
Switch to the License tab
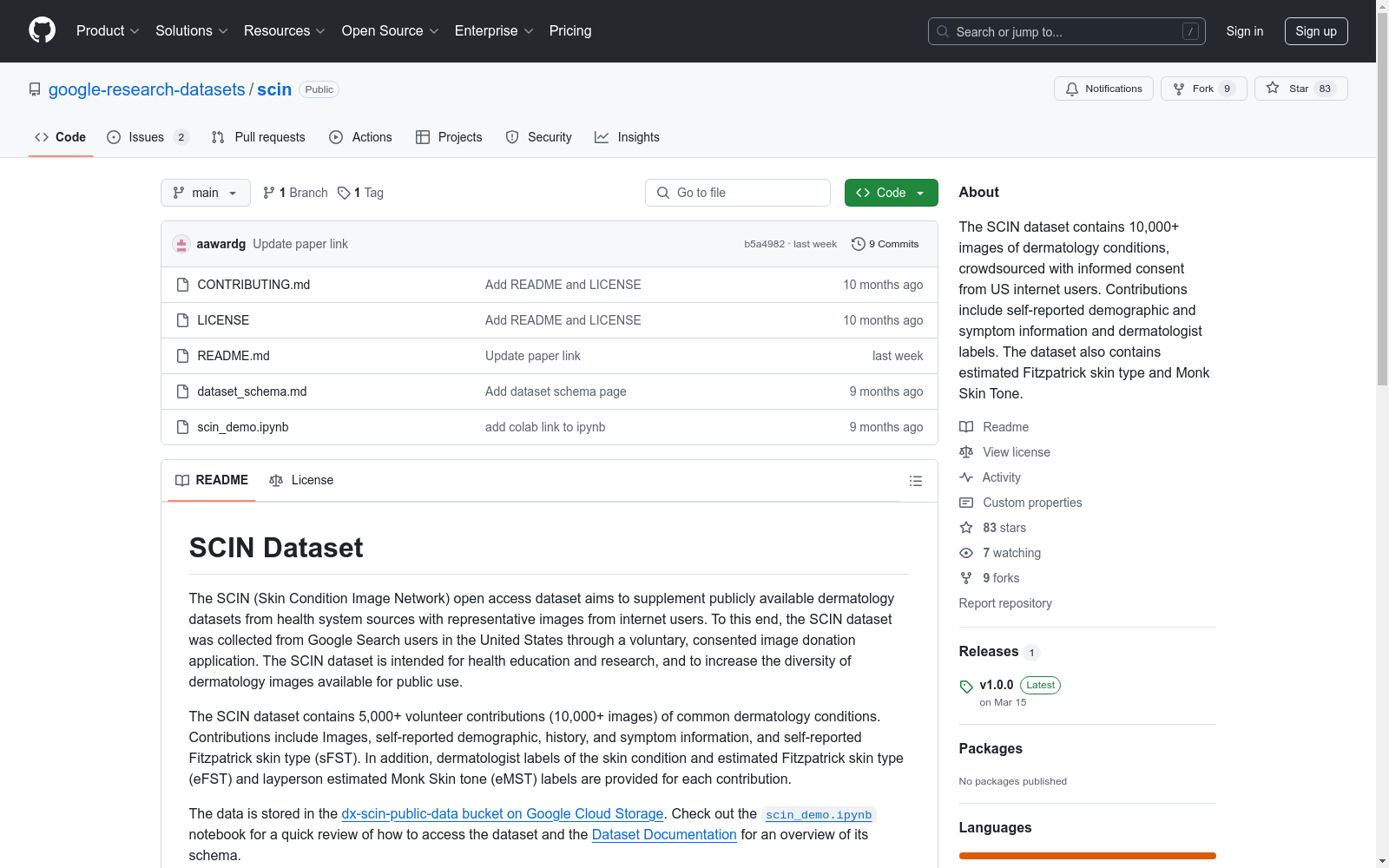(302, 480)
